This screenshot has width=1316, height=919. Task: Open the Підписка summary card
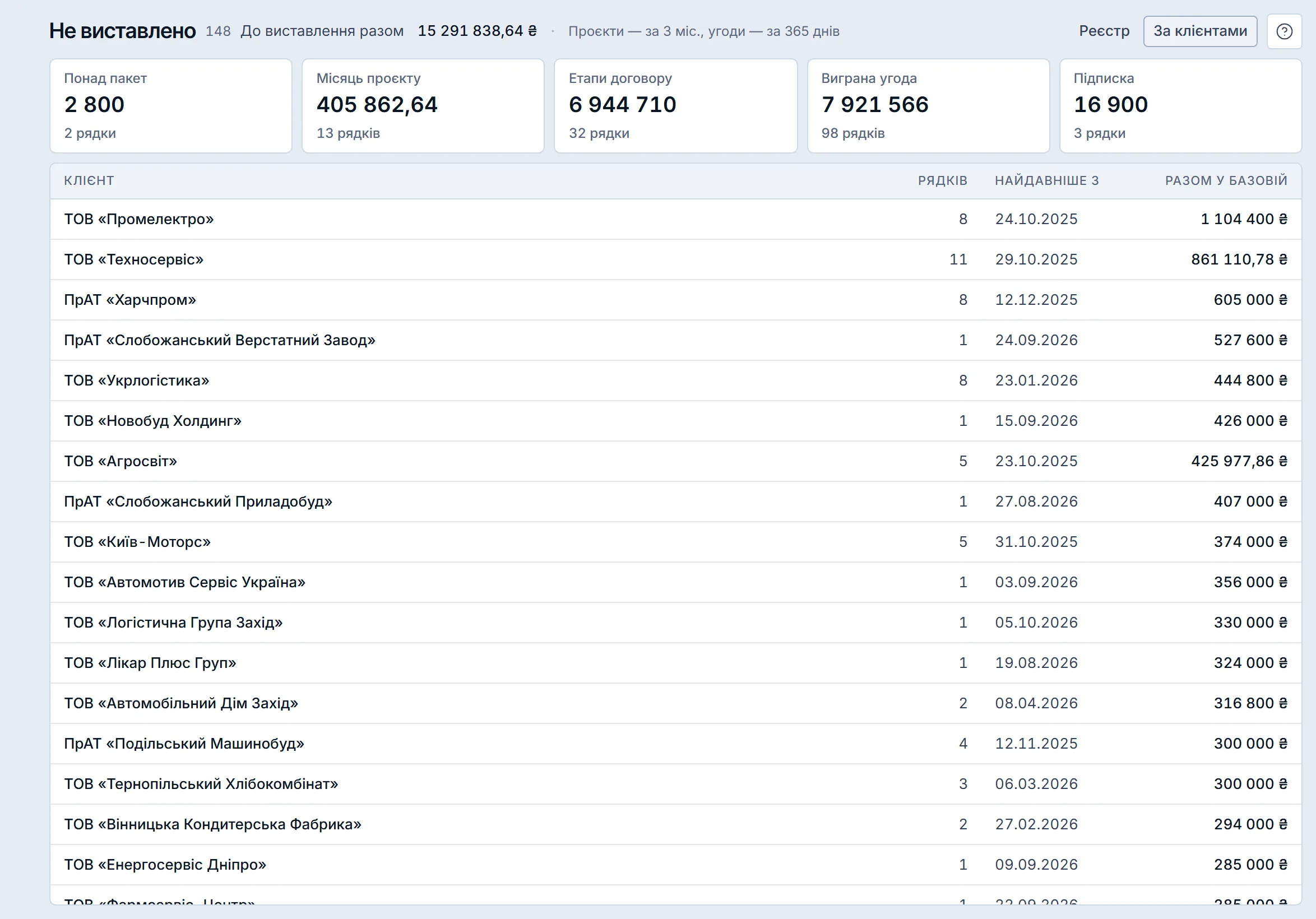tap(1181, 106)
